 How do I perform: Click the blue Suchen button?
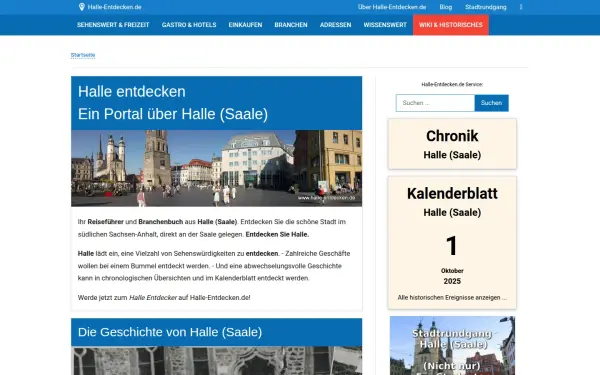coord(491,103)
